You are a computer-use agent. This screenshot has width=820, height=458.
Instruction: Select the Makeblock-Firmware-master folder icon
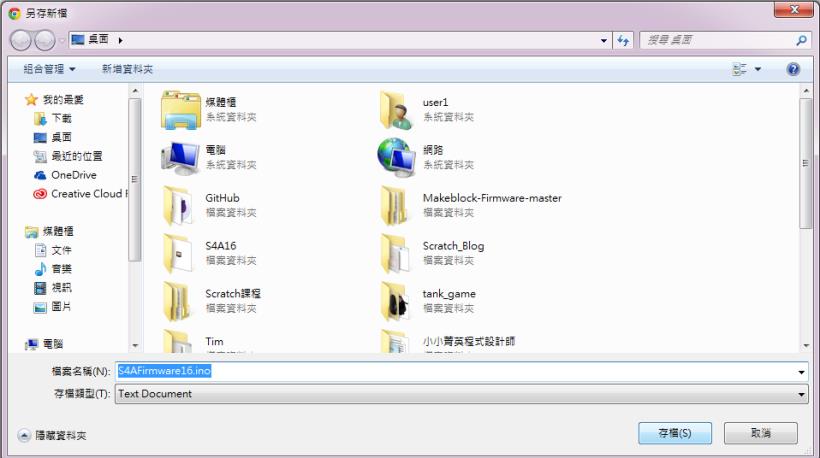point(396,205)
